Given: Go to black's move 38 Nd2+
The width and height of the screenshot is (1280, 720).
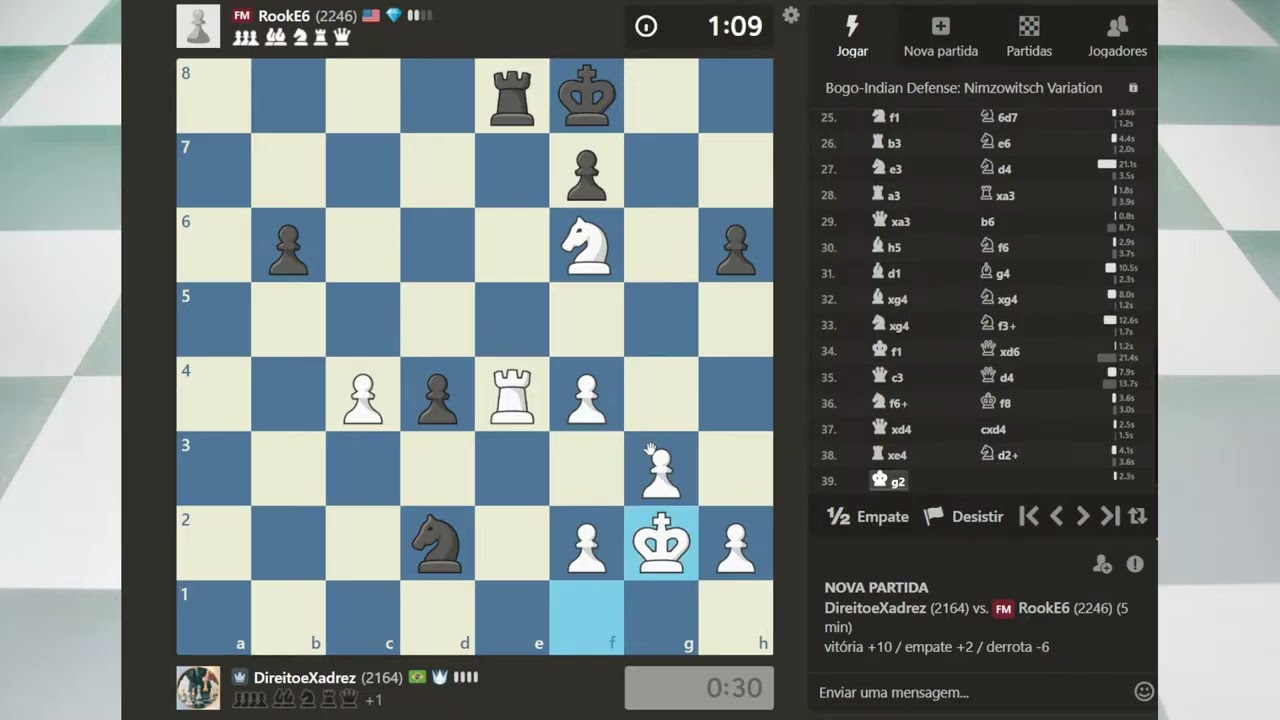Looking at the screenshot, I should coord(998,455).
